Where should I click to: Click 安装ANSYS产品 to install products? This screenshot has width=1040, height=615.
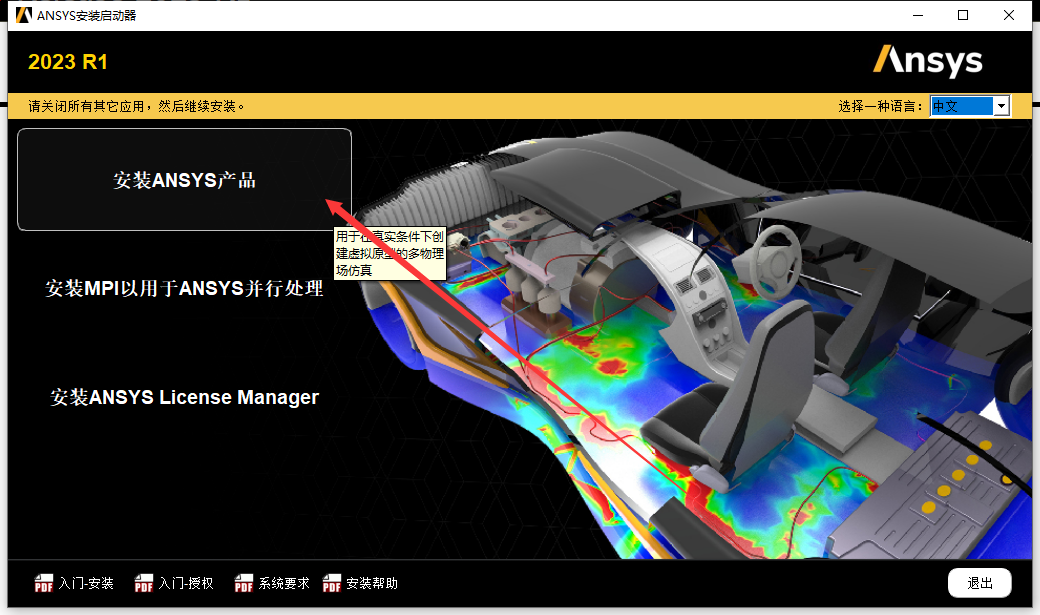coord(183,179)
